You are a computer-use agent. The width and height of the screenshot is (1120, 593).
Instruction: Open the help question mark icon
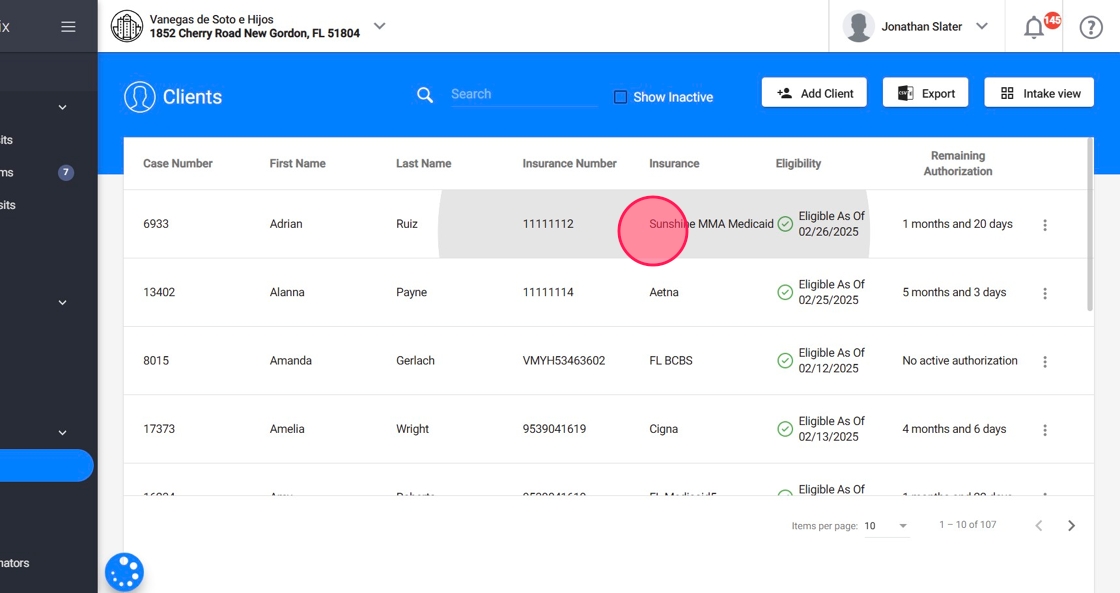(1091, 27)
